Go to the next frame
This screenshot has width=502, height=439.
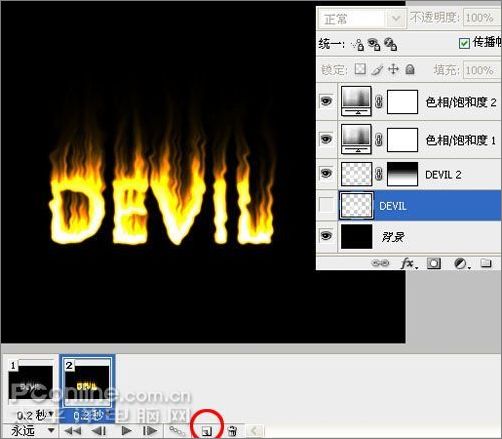coord(150,431)
